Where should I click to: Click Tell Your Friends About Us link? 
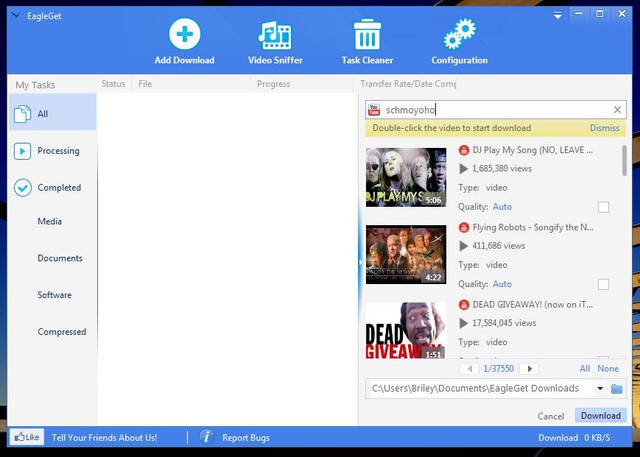104,437
